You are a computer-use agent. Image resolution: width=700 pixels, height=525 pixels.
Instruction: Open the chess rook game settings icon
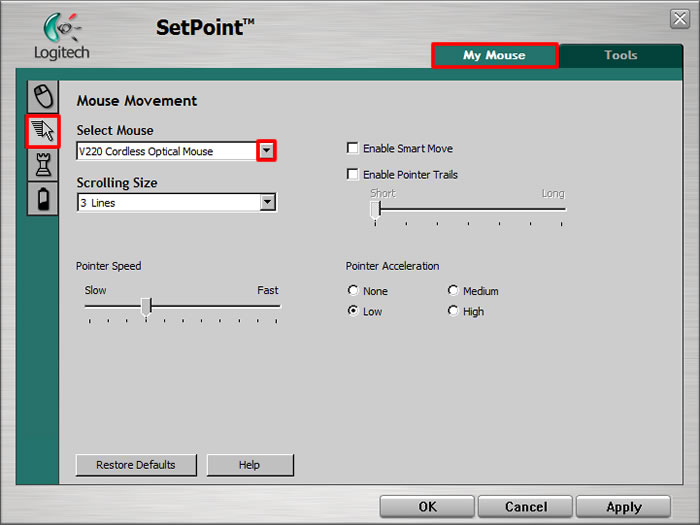click(x=43, y=165)
